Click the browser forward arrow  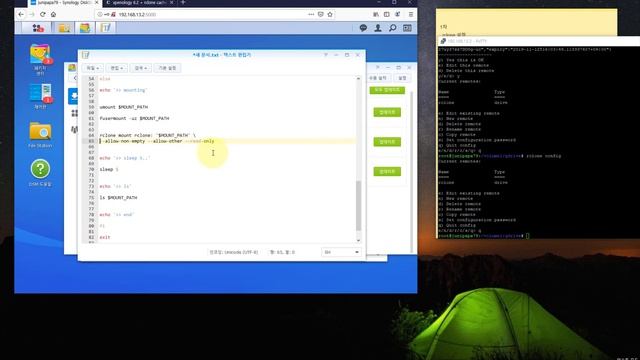pos(31,14)
